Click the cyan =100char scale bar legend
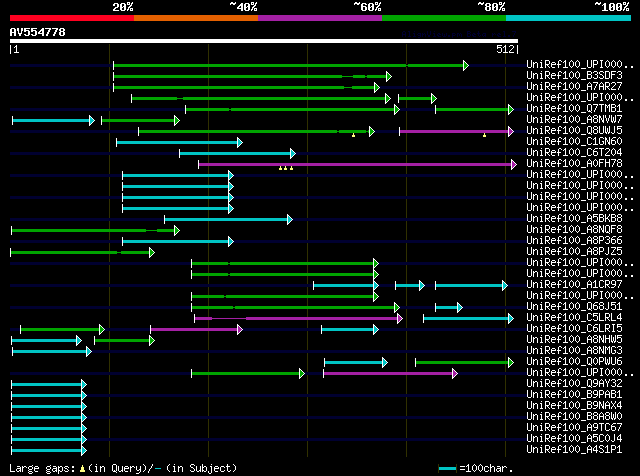640x476 pixels. pos(447,469)
